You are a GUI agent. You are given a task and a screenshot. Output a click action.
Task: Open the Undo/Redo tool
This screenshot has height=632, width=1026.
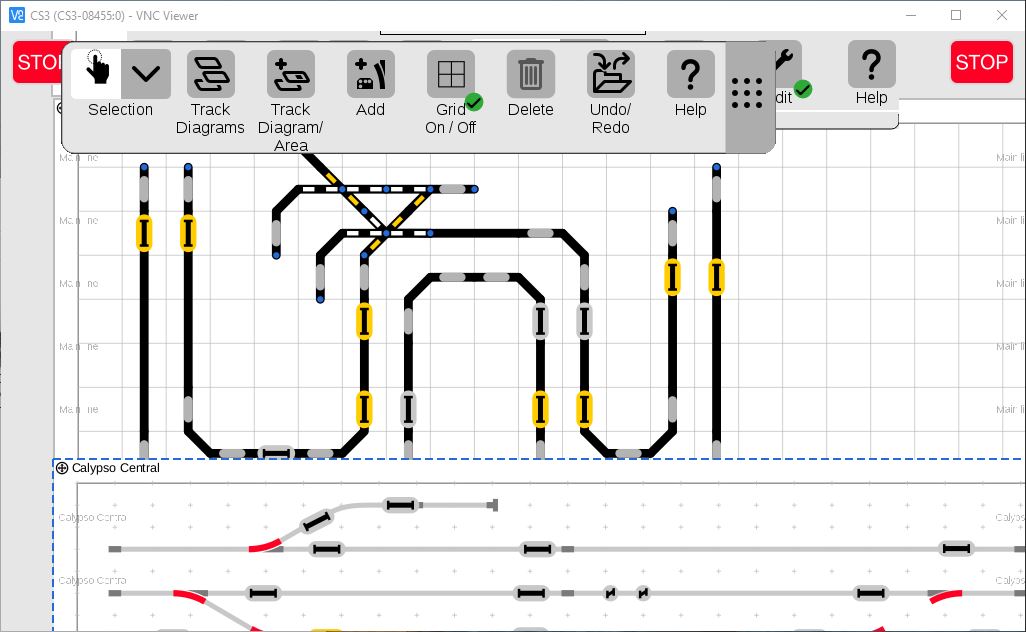610,74
